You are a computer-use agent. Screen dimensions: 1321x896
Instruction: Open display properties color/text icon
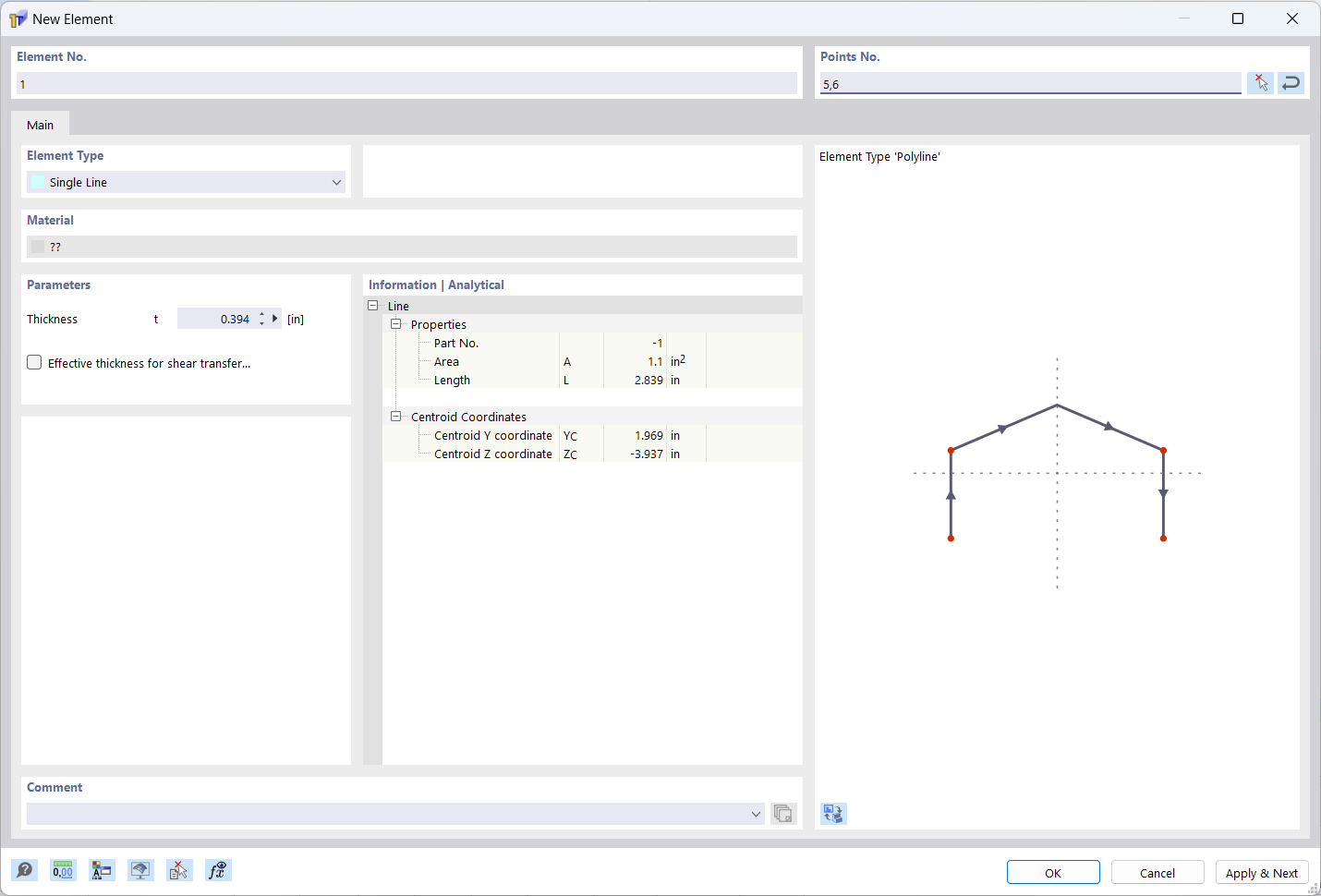[x=102, y=870]
